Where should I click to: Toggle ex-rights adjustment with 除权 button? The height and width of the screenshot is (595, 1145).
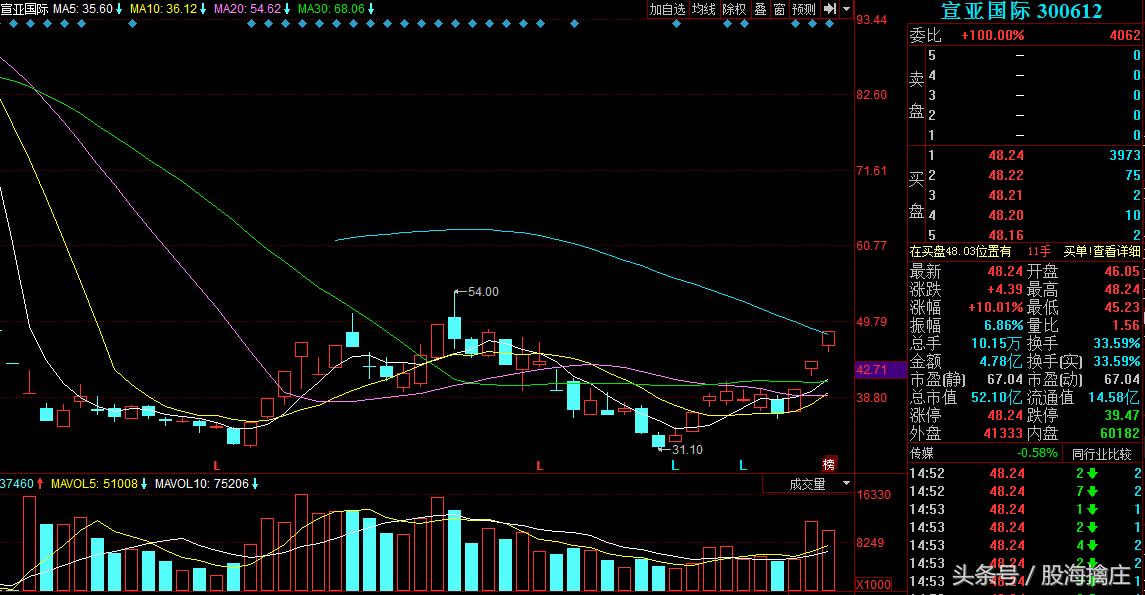[734, 9]
